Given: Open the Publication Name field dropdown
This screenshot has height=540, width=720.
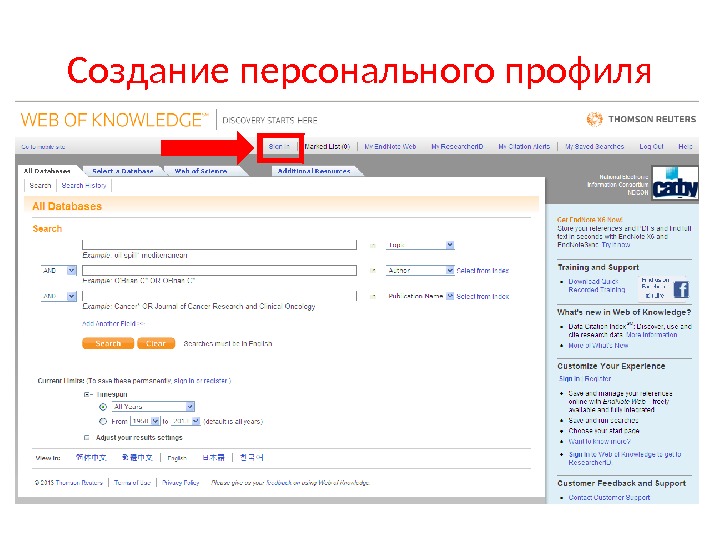Looking at the screenshot, I should pos(420,296).
